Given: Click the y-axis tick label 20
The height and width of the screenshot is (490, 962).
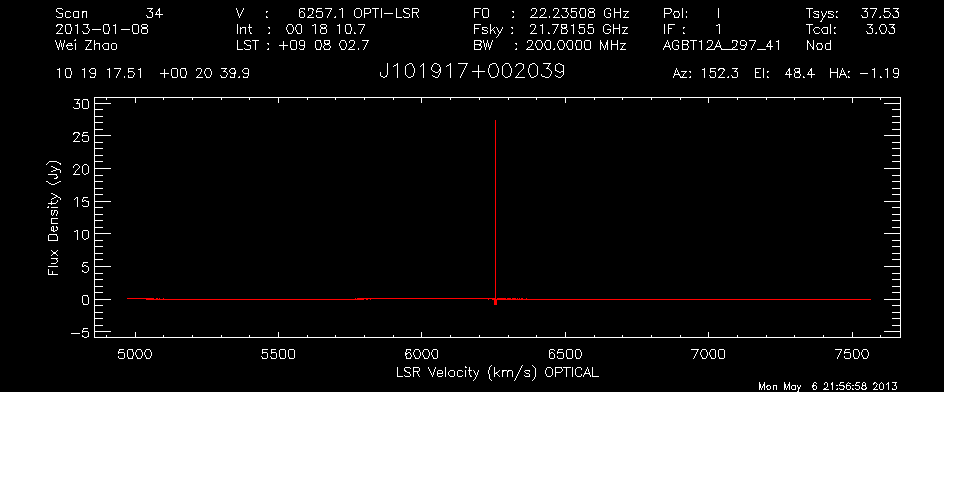Looking at the screenshot, I should click(x=81, y=169).
